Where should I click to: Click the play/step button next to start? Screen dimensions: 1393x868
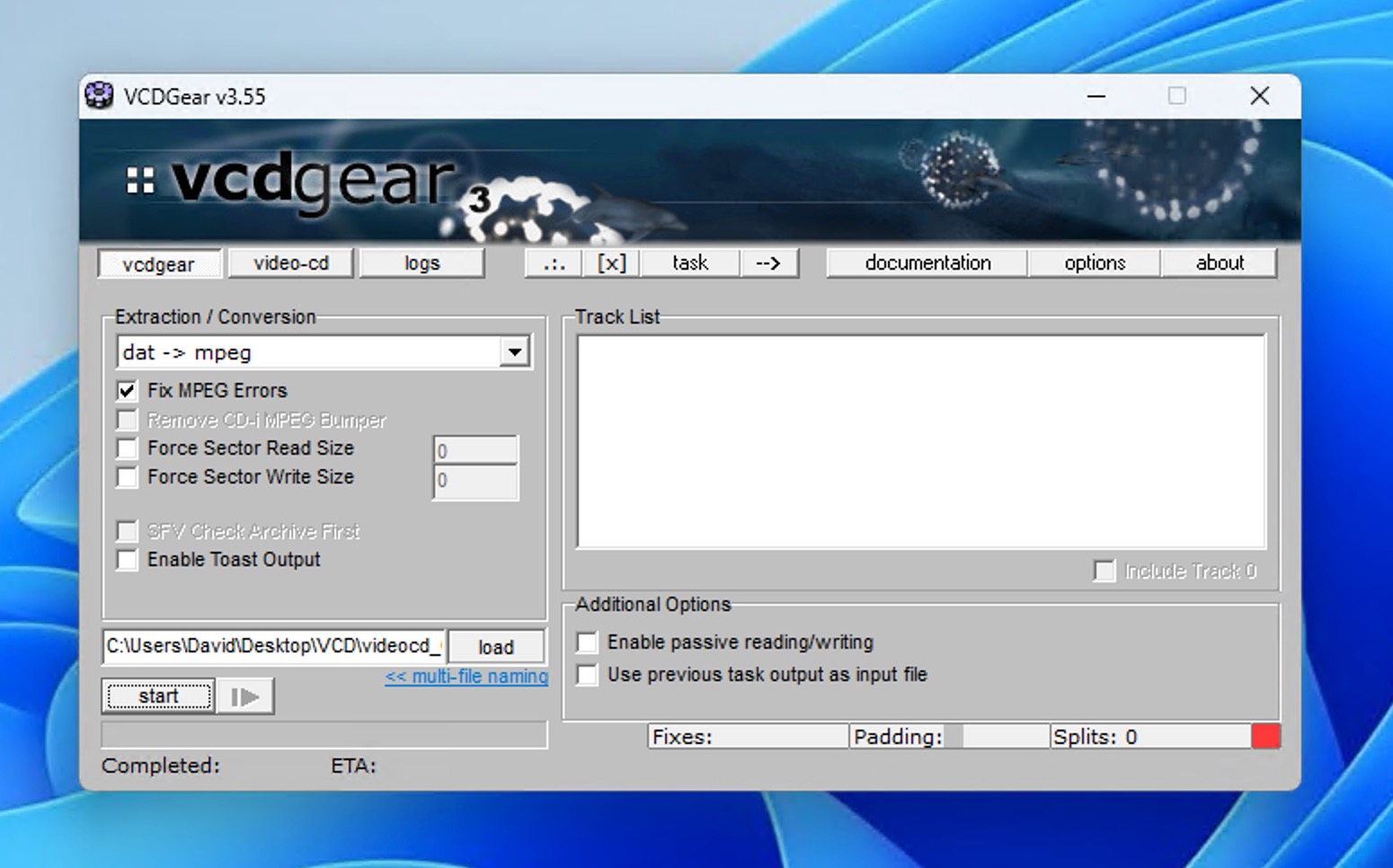(245, 696)
